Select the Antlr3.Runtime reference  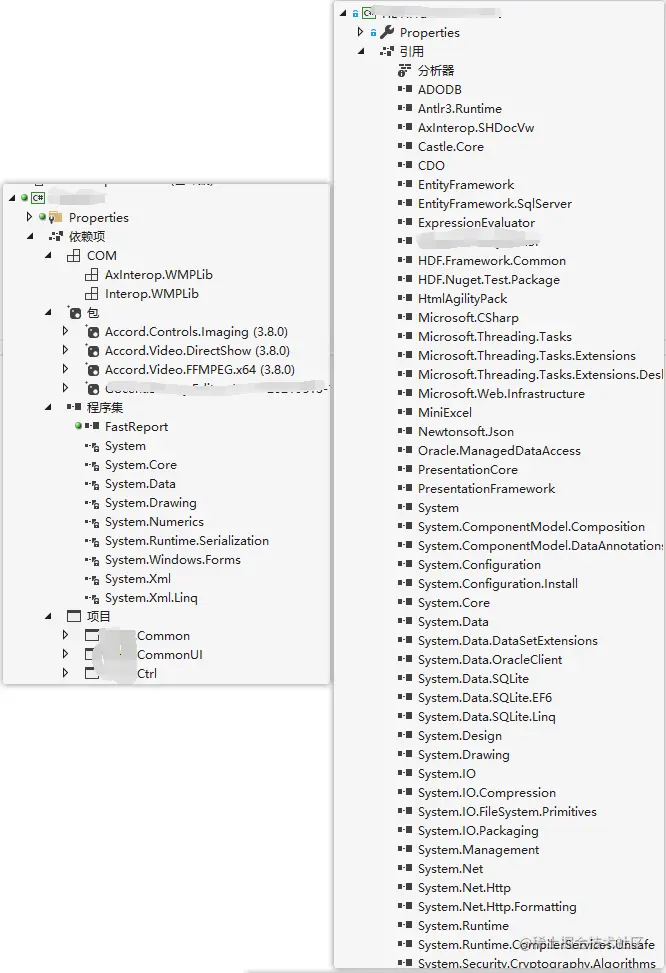click(459, 109)
